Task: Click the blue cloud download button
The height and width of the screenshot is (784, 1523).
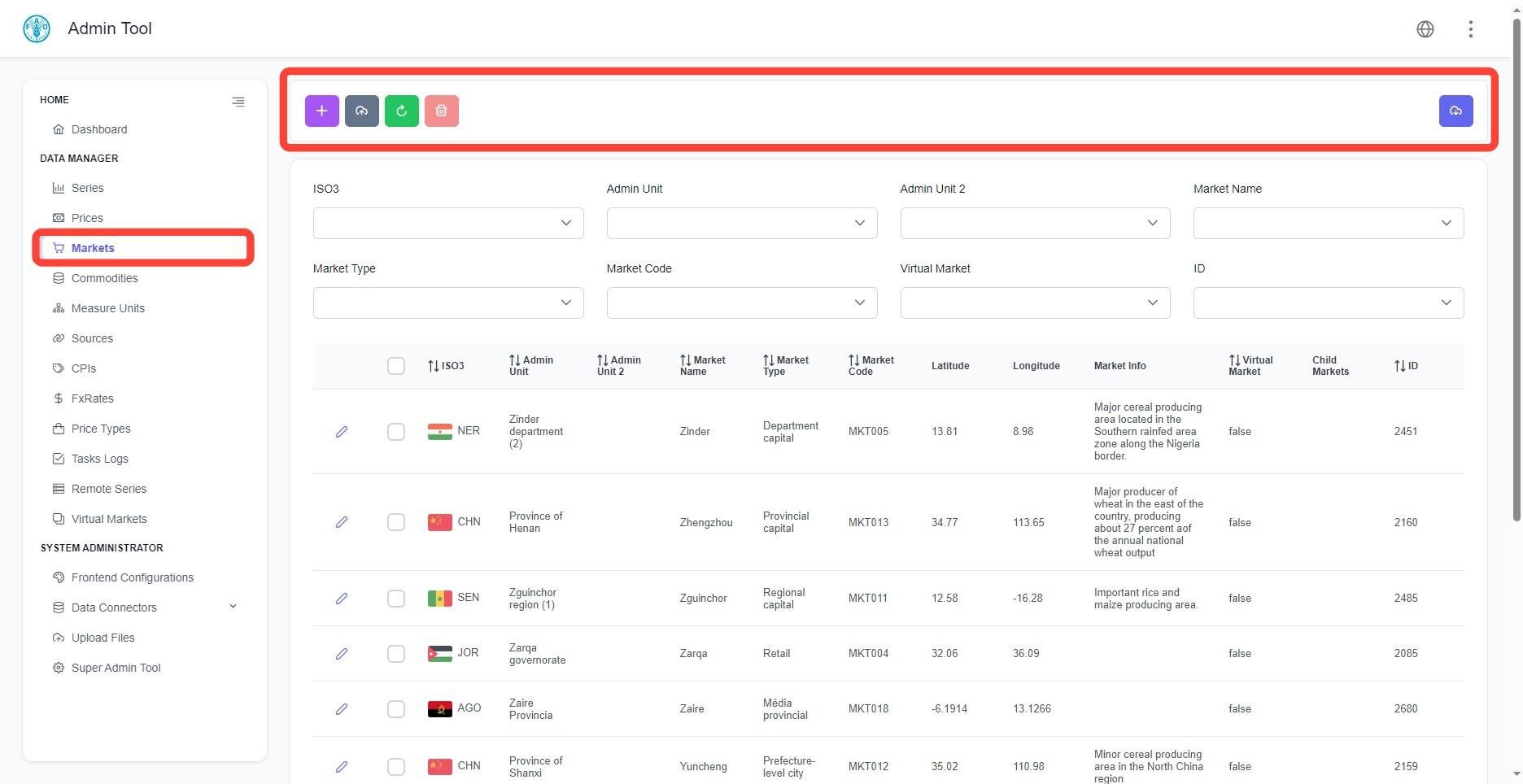Action: (x=1455, y=111)
